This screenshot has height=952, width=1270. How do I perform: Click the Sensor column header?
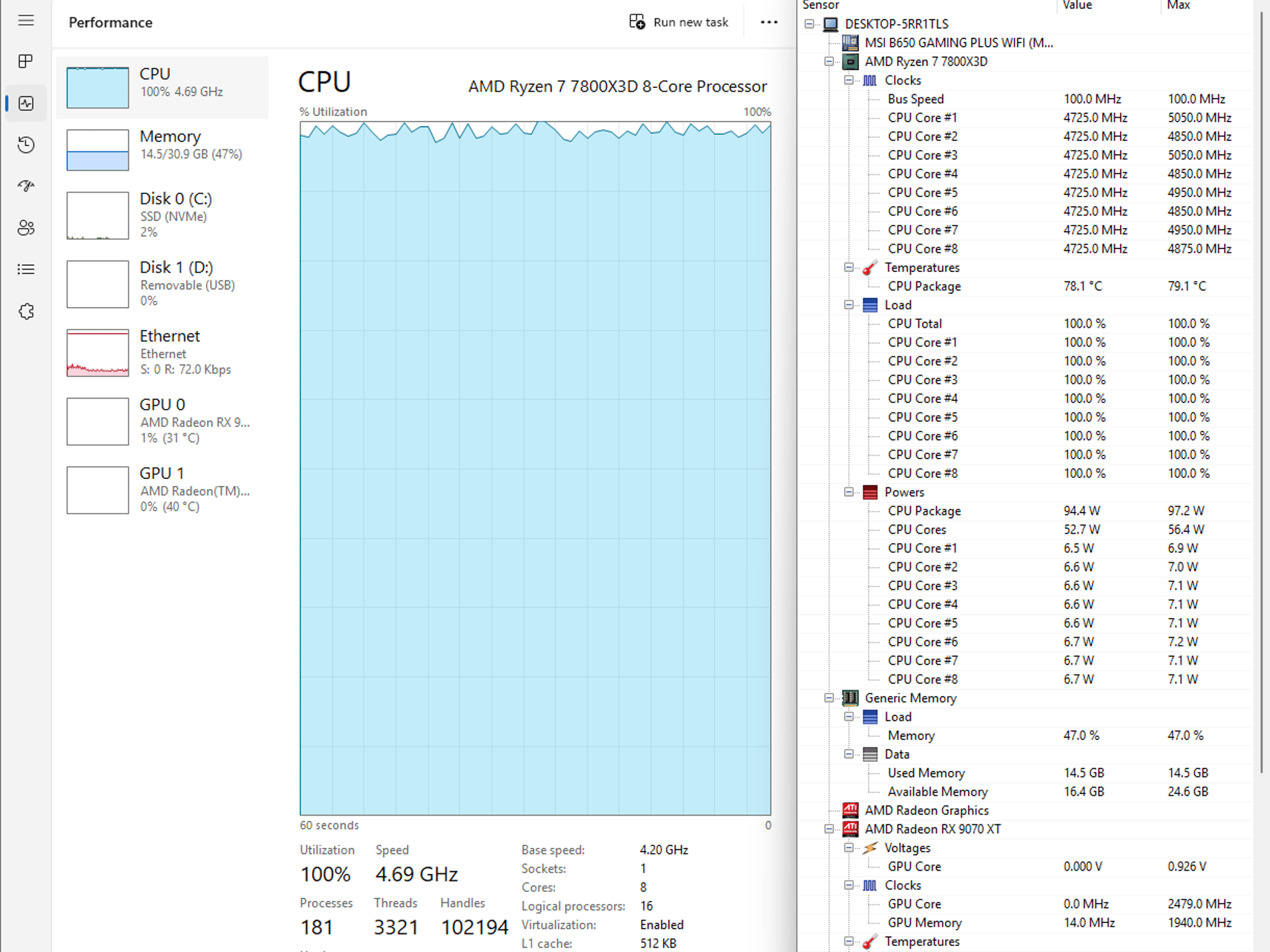pos(928,6)
